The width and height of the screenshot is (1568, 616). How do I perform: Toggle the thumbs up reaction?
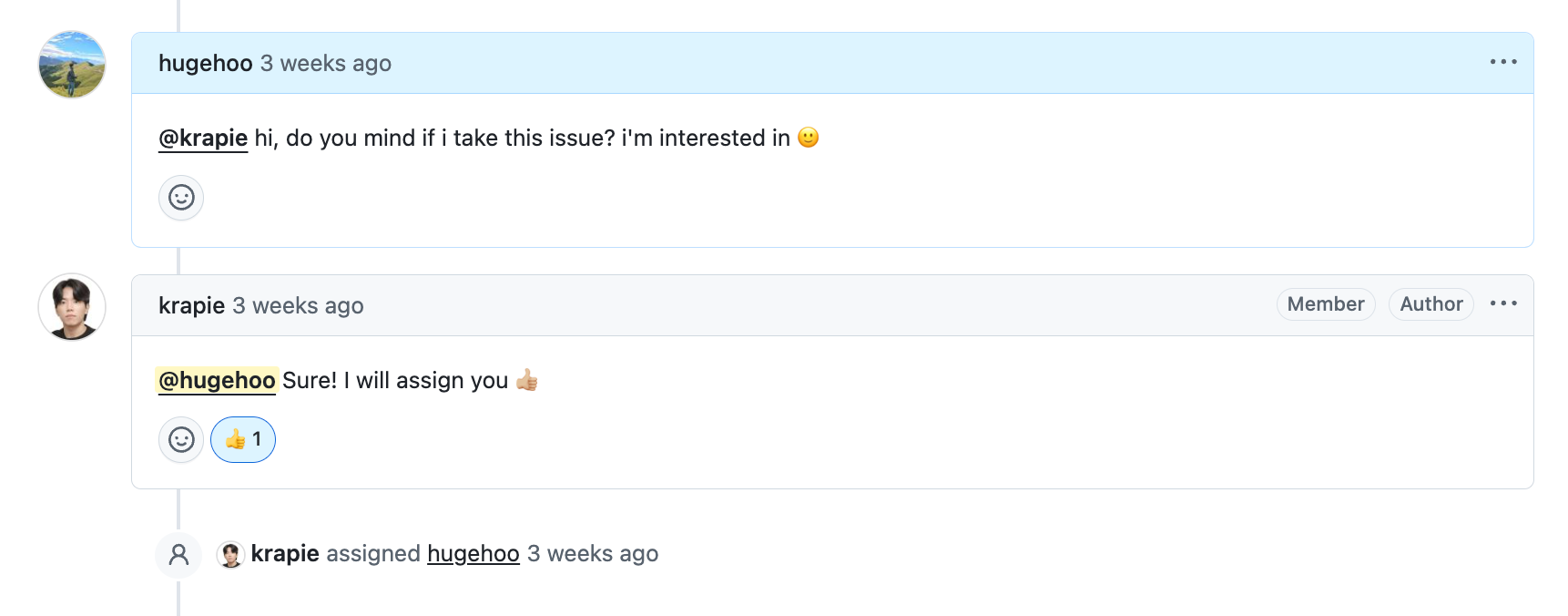(x=243, y=440)
